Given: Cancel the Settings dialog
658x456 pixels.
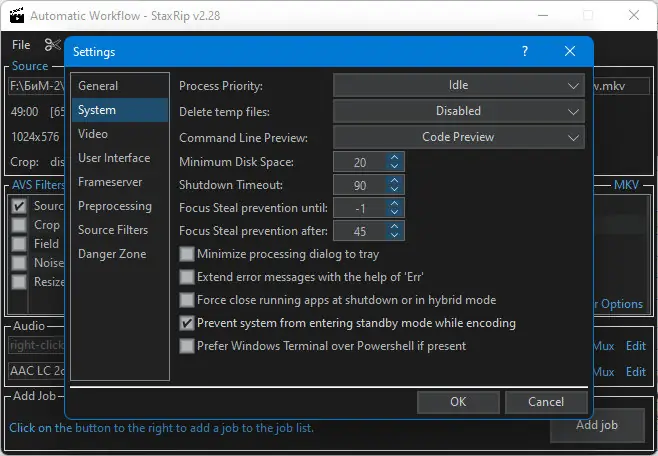Looking at the screenshot, I should (545, 402).
